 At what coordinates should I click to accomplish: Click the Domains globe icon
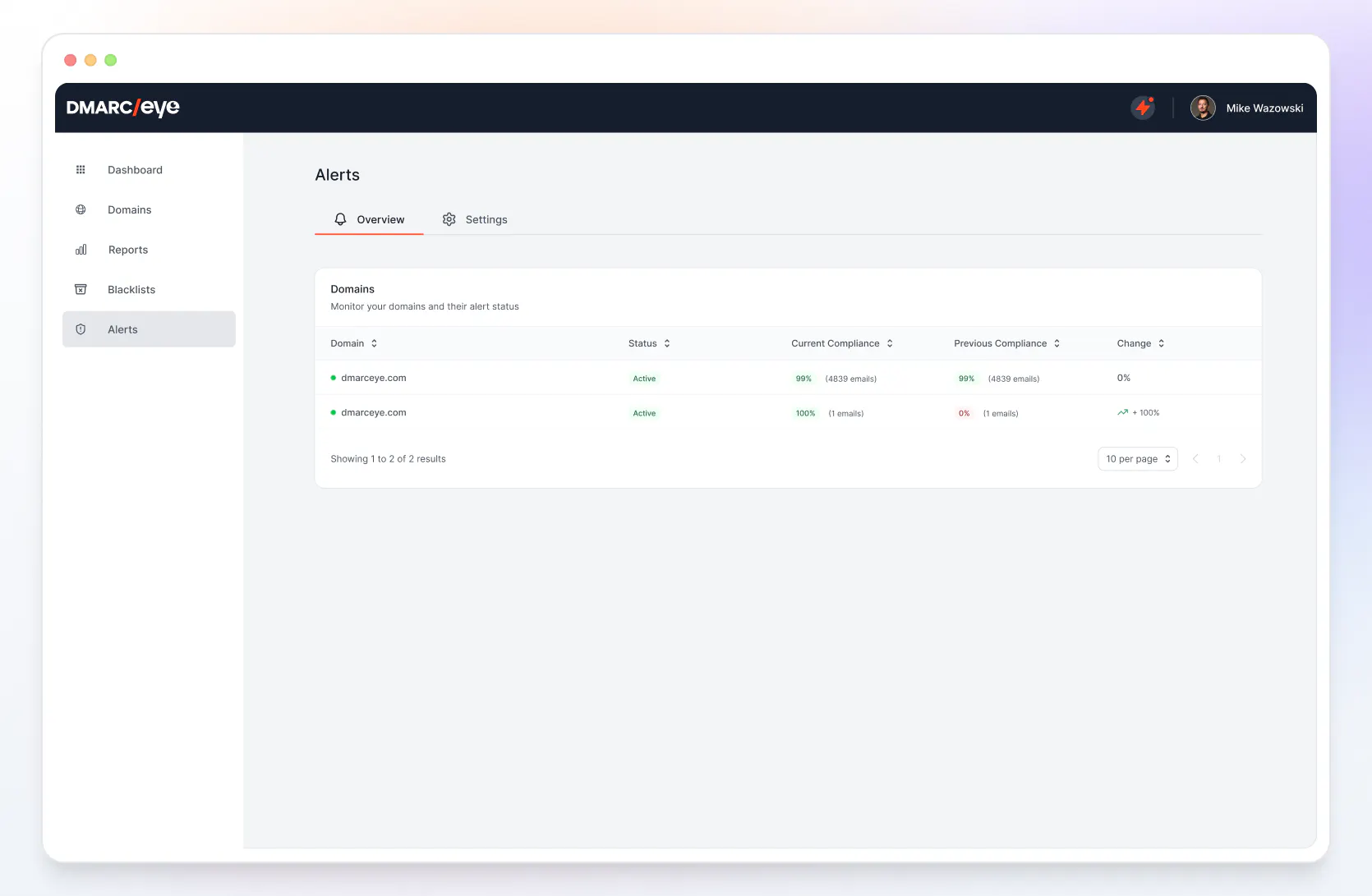81,209
